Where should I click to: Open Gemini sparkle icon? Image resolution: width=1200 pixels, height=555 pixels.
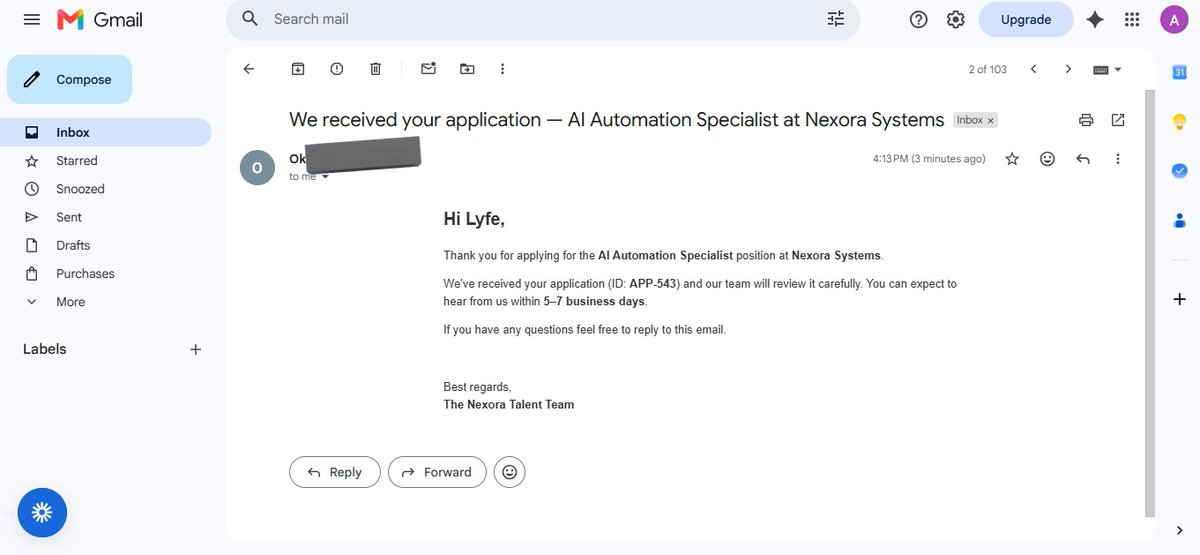1095,19
